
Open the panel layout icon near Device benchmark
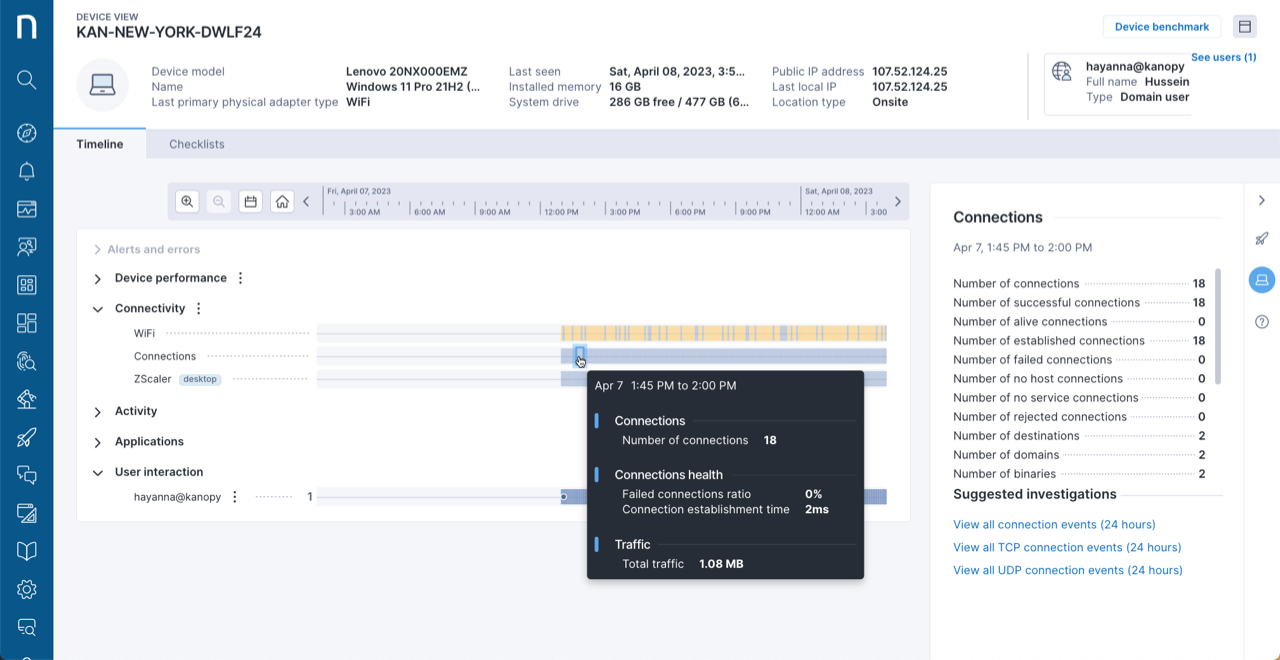click(1245, 26)
